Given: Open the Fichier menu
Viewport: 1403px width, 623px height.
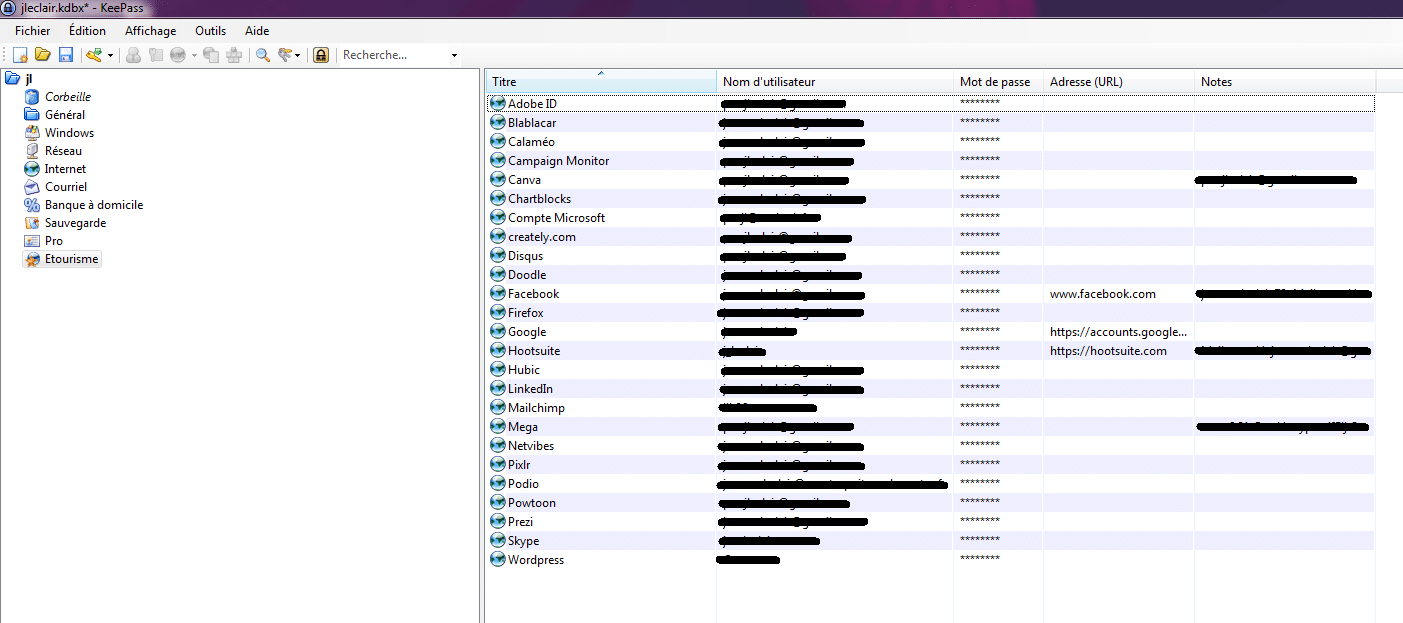Looking at the screenshot, I should [x=33, y=31].
